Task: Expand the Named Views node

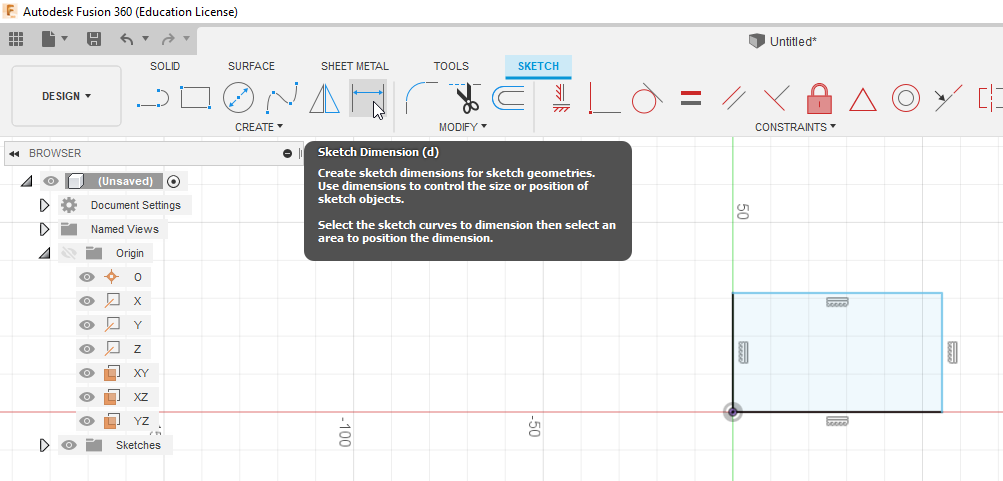Action: pyautogui.click(x=44, y=229)
